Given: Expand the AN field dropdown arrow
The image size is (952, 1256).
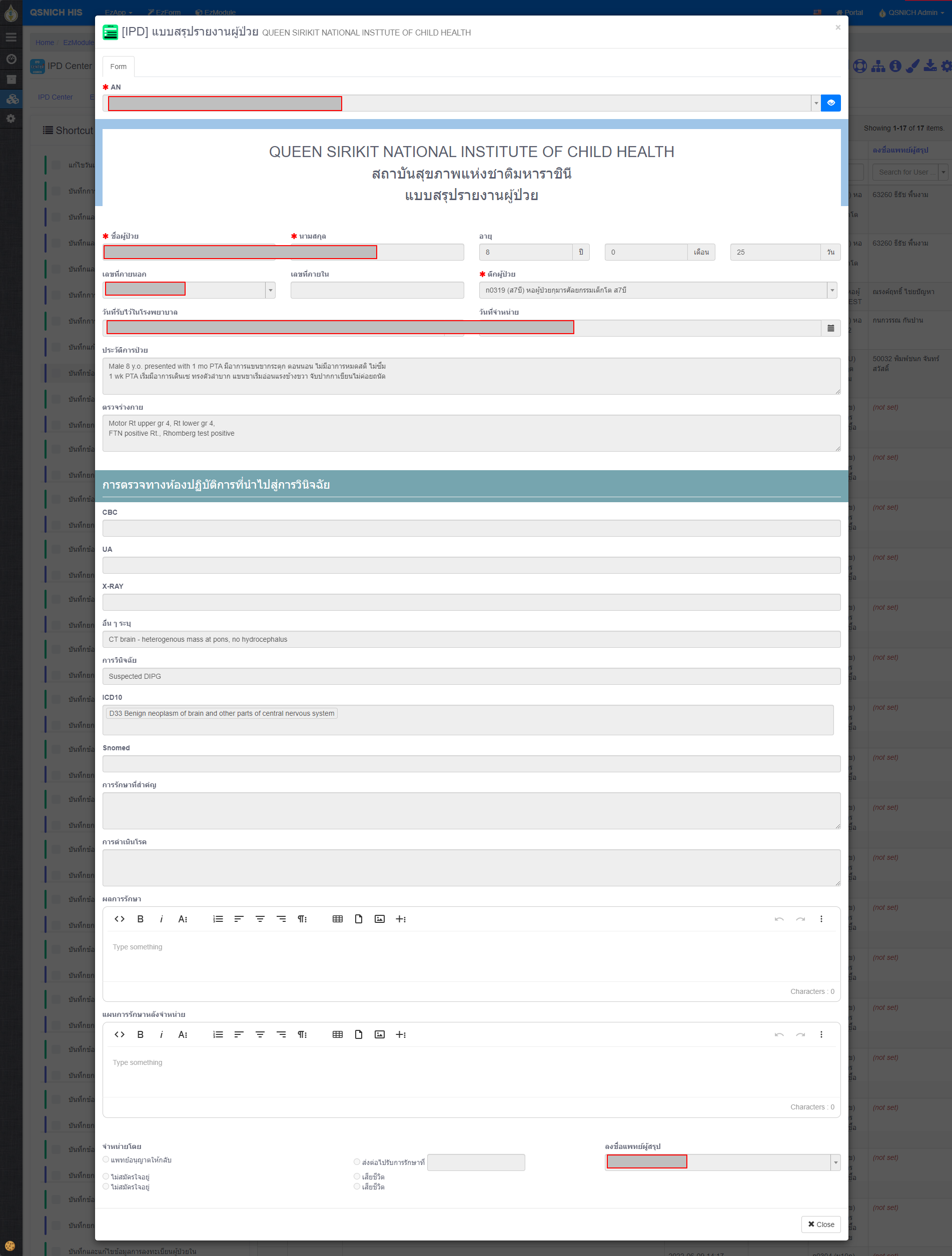Looking at the screenshot, I should click(815, 103).
